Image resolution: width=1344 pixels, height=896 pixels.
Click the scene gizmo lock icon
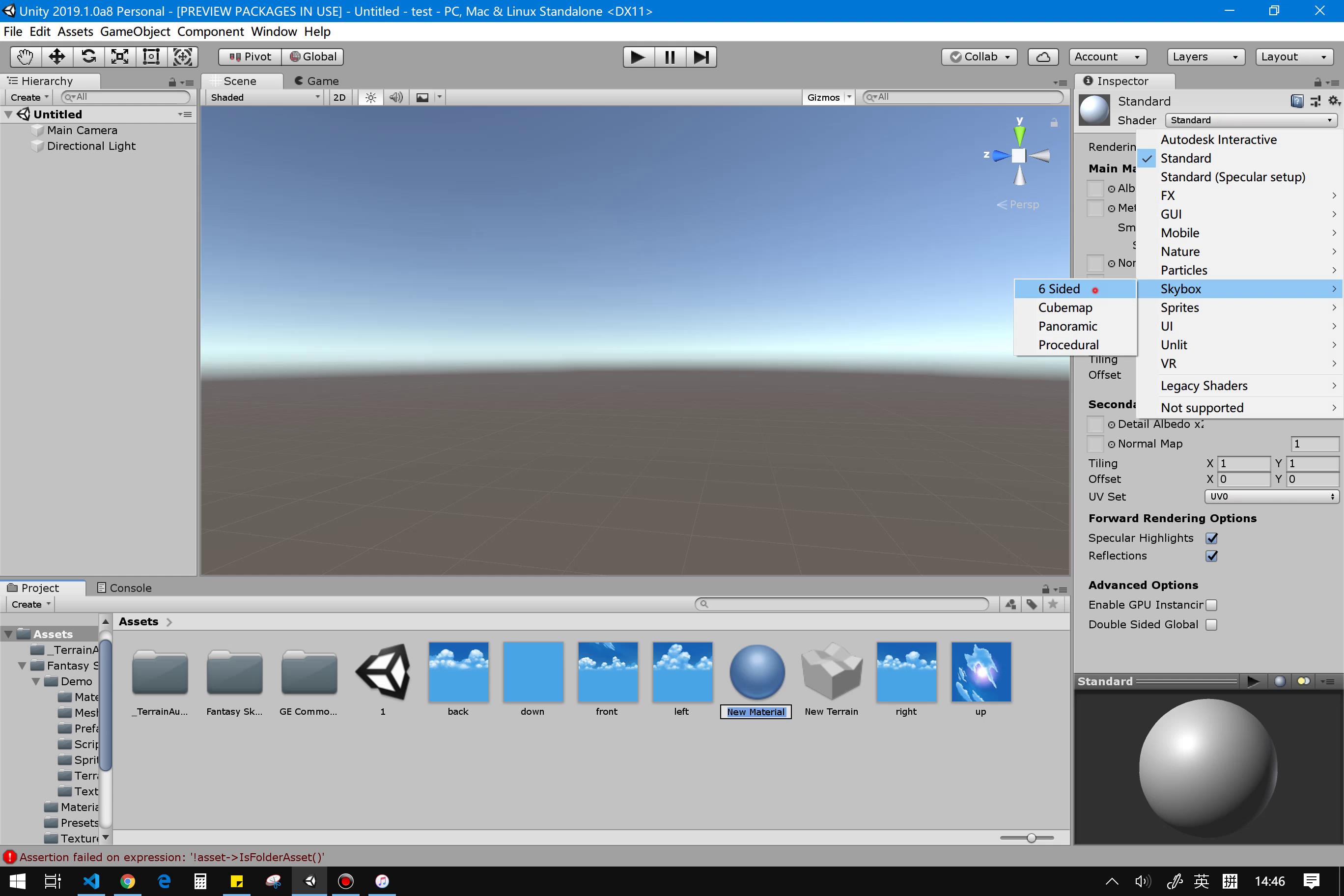tap(1054, 122)
